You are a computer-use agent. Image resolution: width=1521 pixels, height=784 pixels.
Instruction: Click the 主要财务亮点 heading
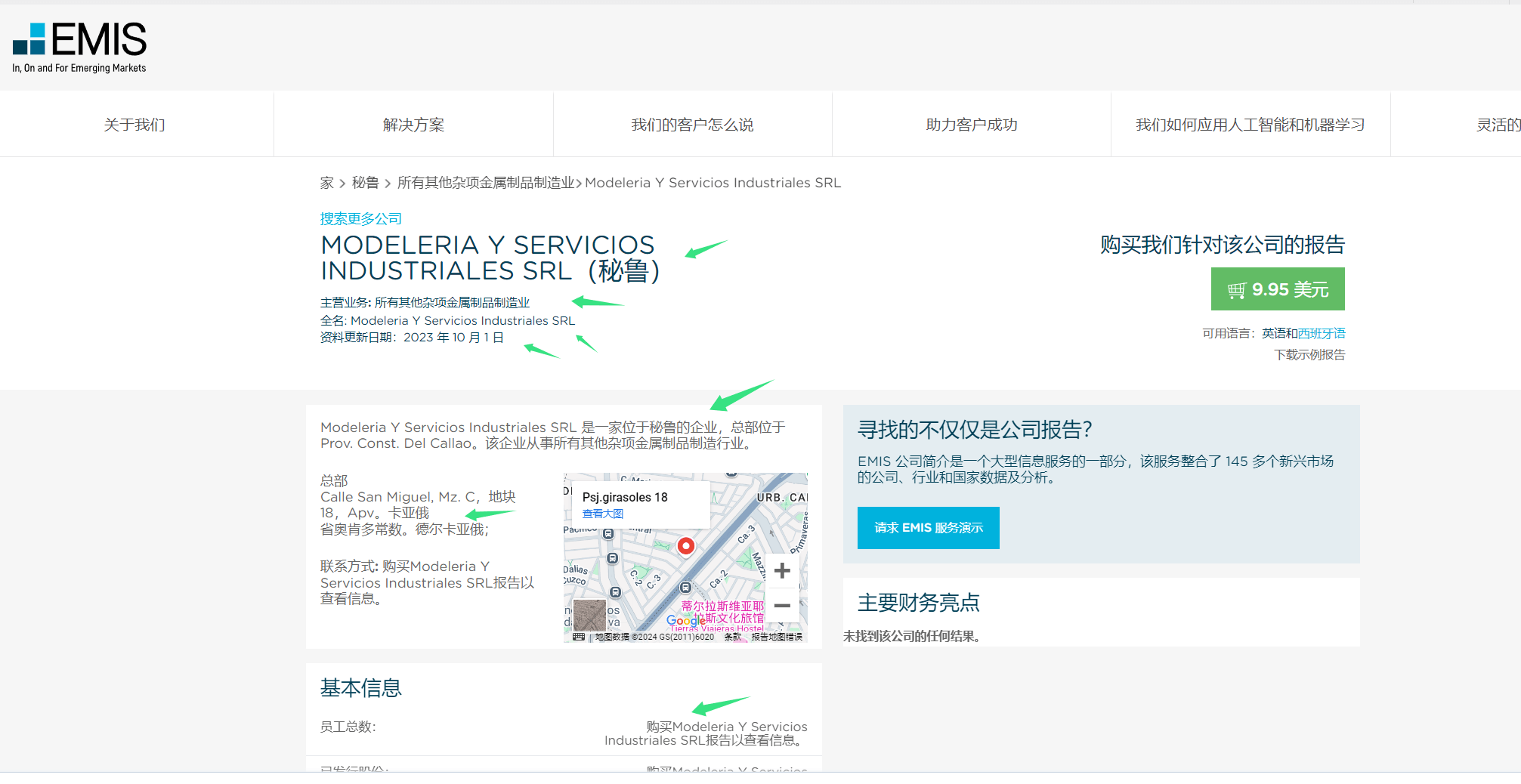[x=918, y=603]
